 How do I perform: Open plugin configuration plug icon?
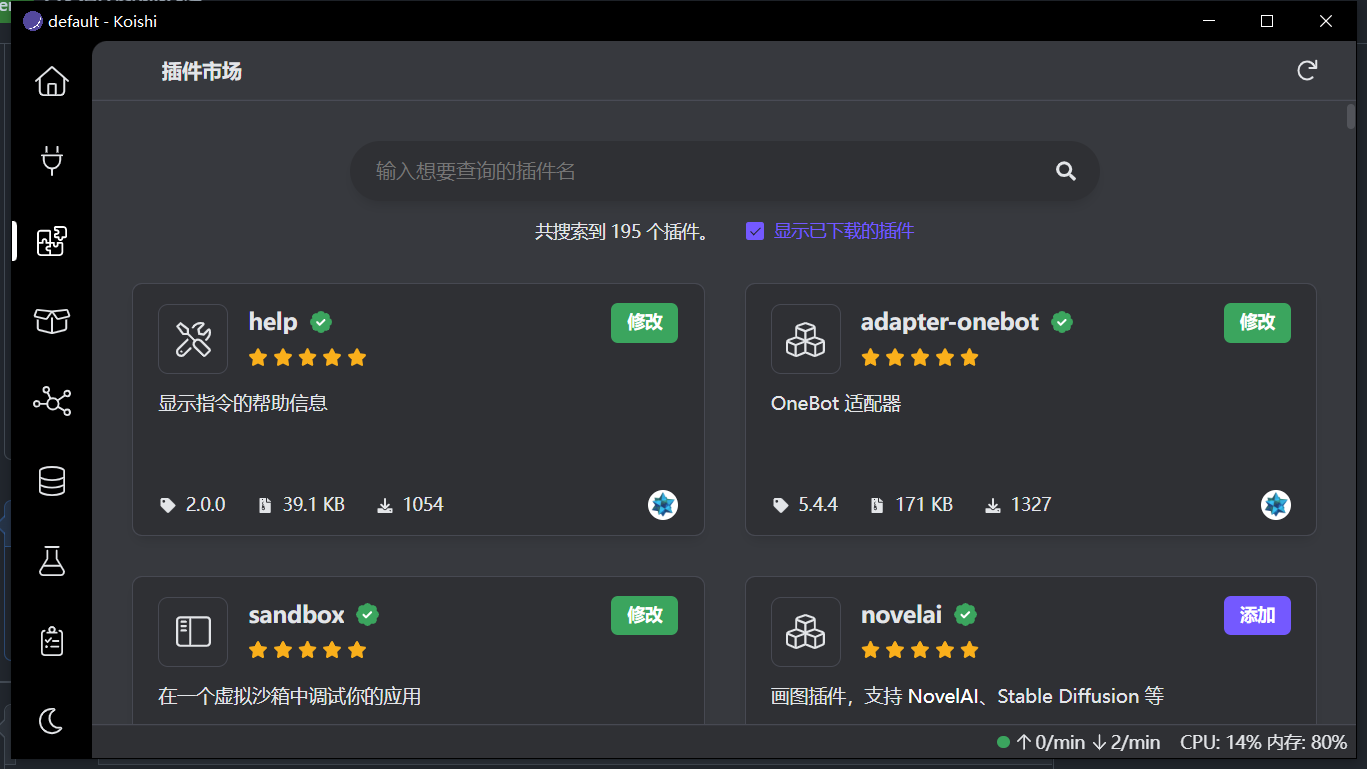point(52,161)
